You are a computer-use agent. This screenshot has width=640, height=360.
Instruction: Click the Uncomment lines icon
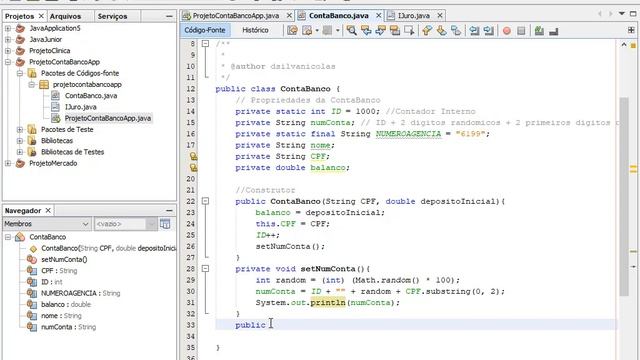[553, 31]
